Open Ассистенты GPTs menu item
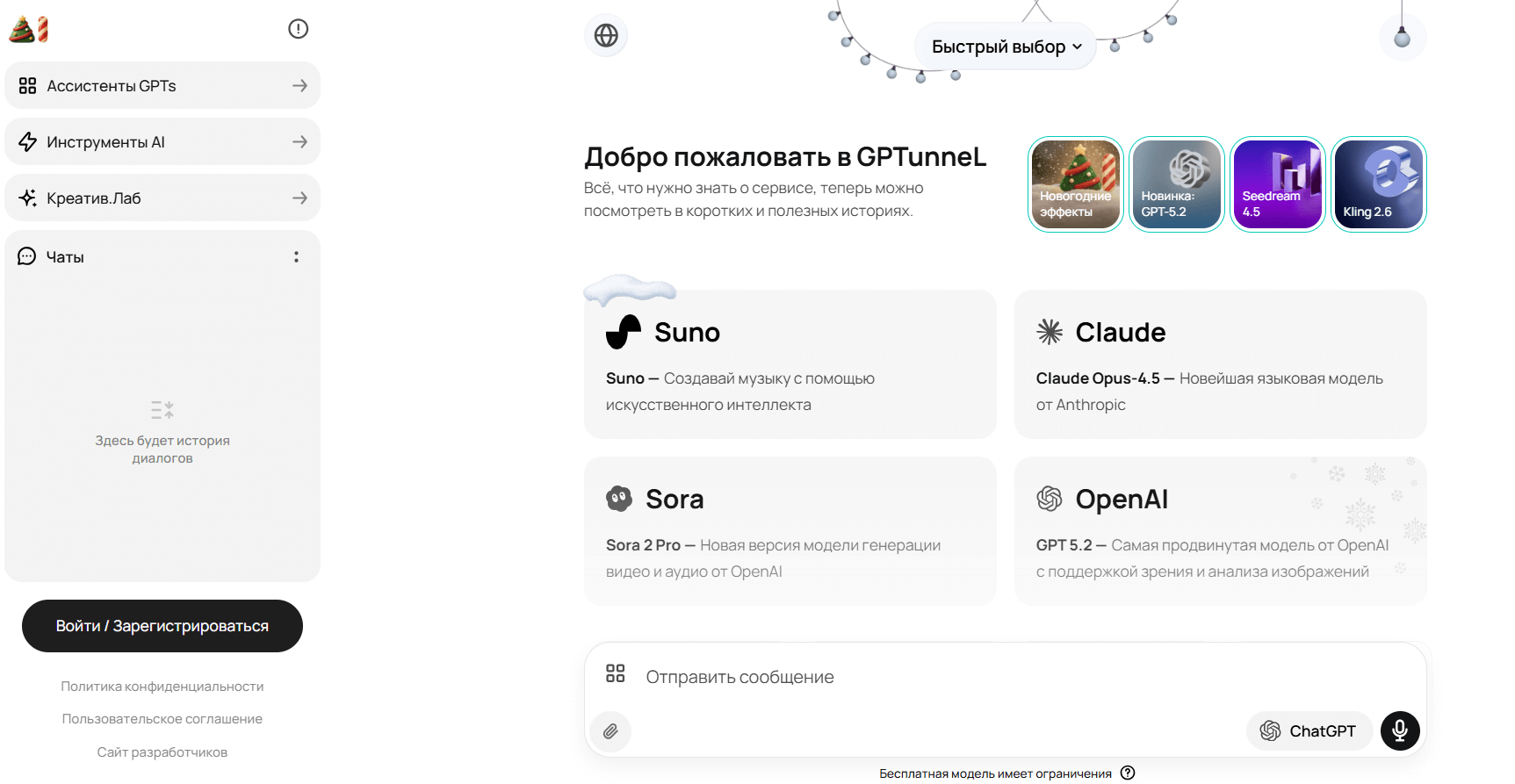Image resolution: width=1515 pixels, height=784 pixels. (162, 85)
